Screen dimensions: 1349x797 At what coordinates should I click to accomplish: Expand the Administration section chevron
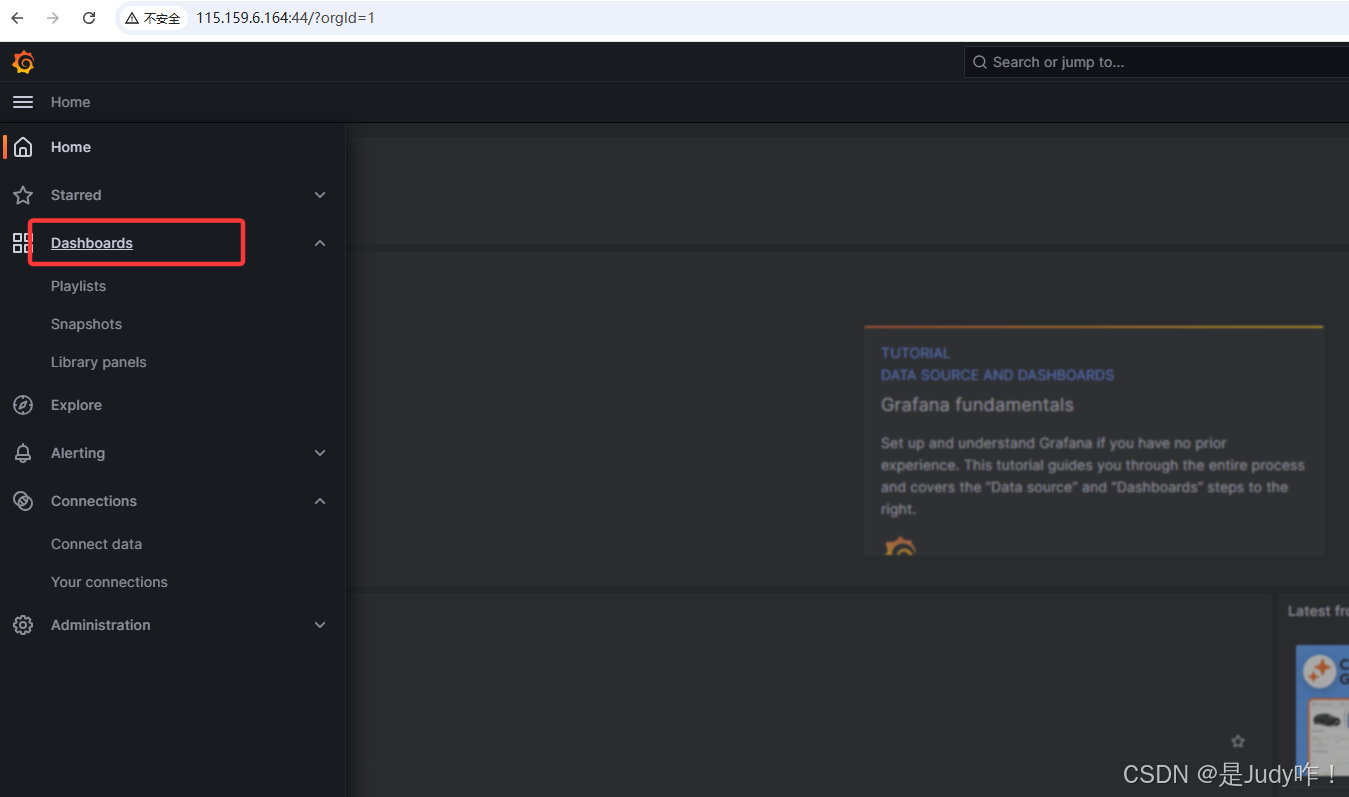[320, 625]
